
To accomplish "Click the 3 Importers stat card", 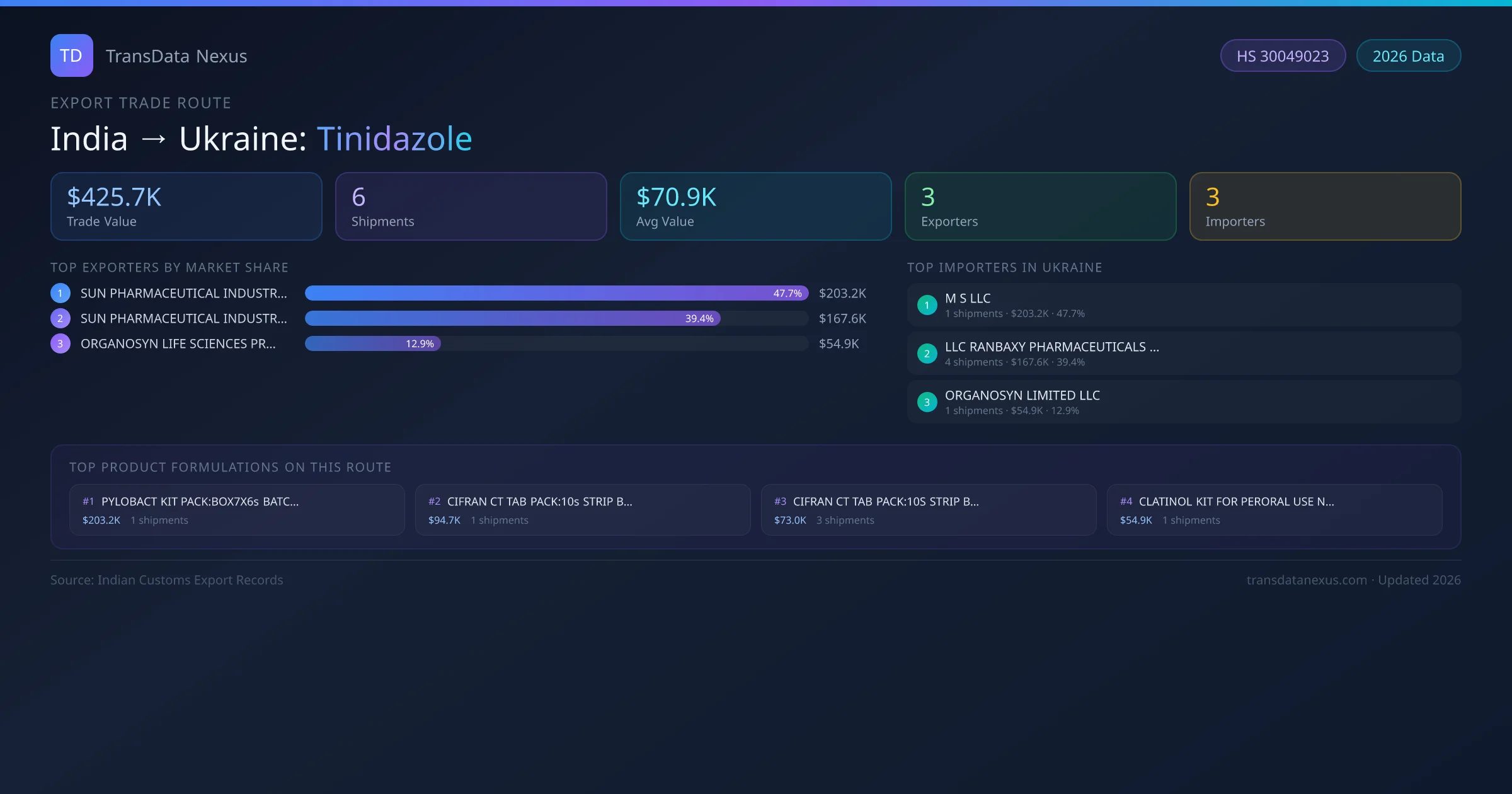I will pyautogui.click(x=1325, y=207).
